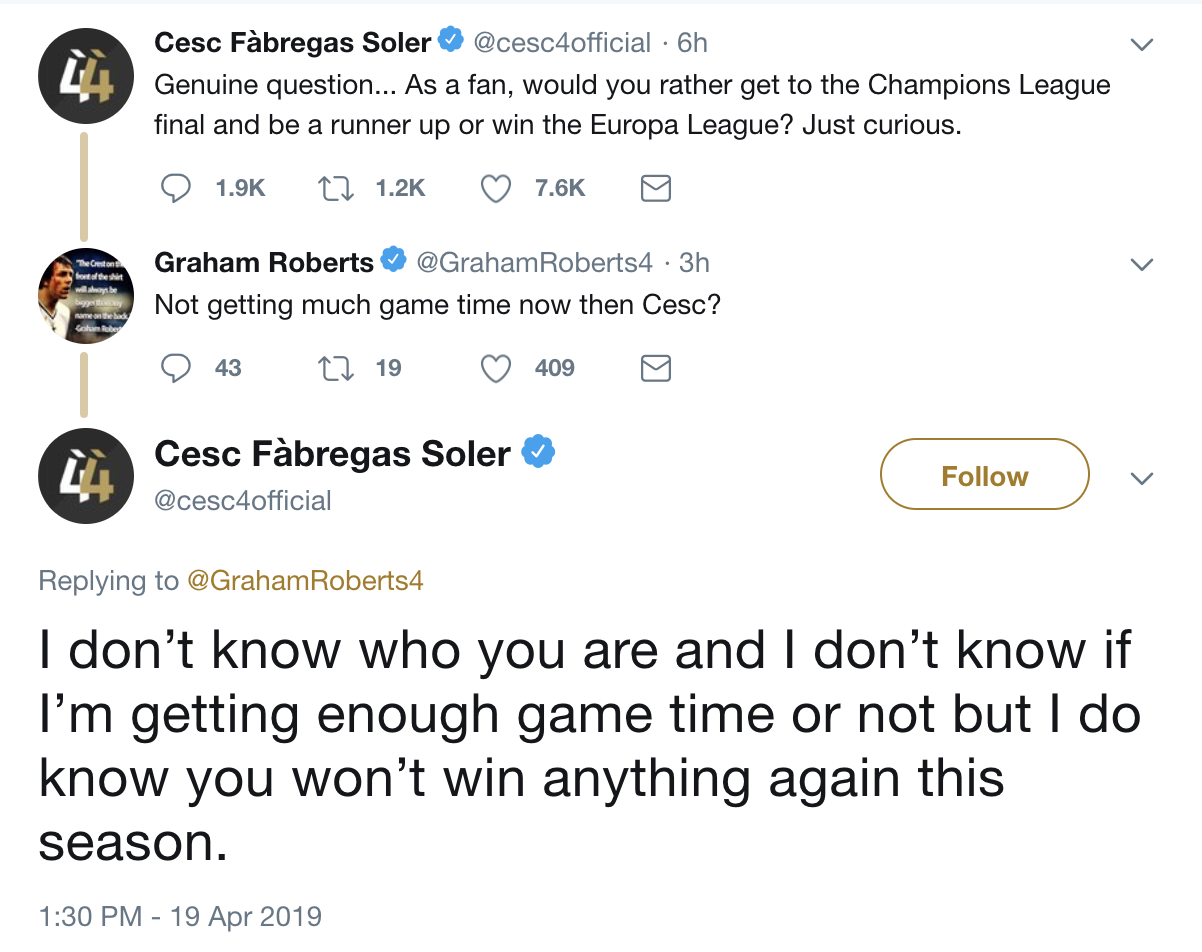Screen dimensions: 1202x952
Task: Open the 1:30 PM - 19 Apr 2019 timestamp
Action: pyautogui.click(x=180, y=916)
